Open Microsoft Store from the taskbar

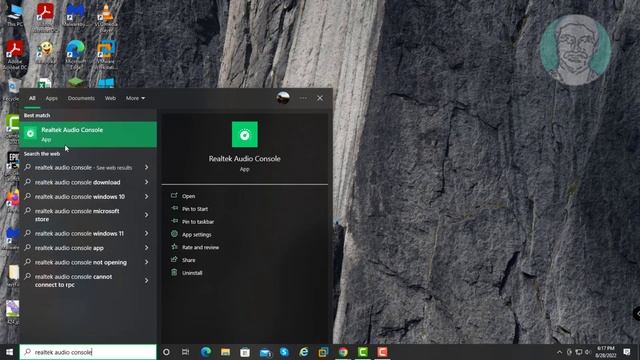click(x=245, y=352)
